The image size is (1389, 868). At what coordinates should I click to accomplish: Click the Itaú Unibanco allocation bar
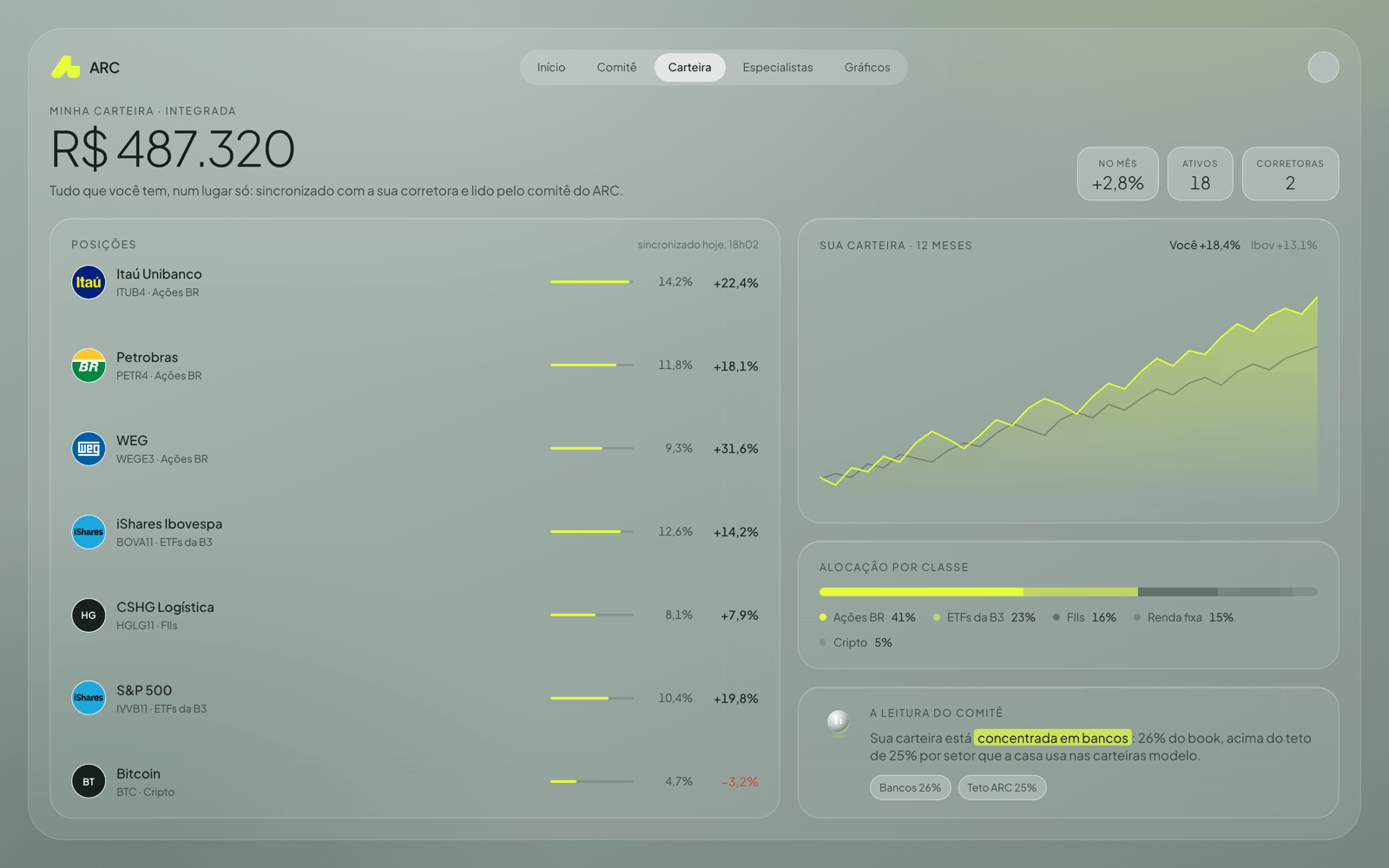pos(592,282)
